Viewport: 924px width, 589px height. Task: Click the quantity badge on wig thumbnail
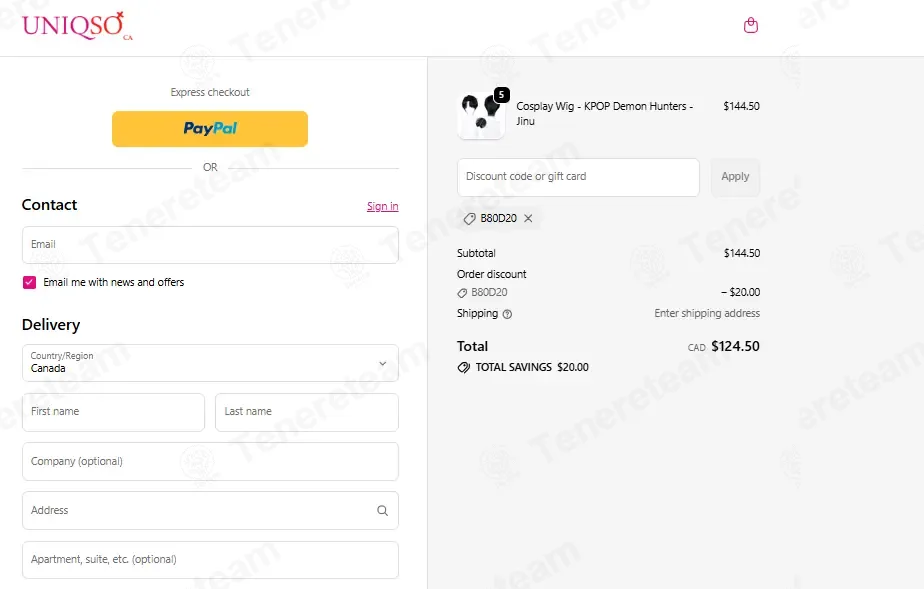(501, 95)
